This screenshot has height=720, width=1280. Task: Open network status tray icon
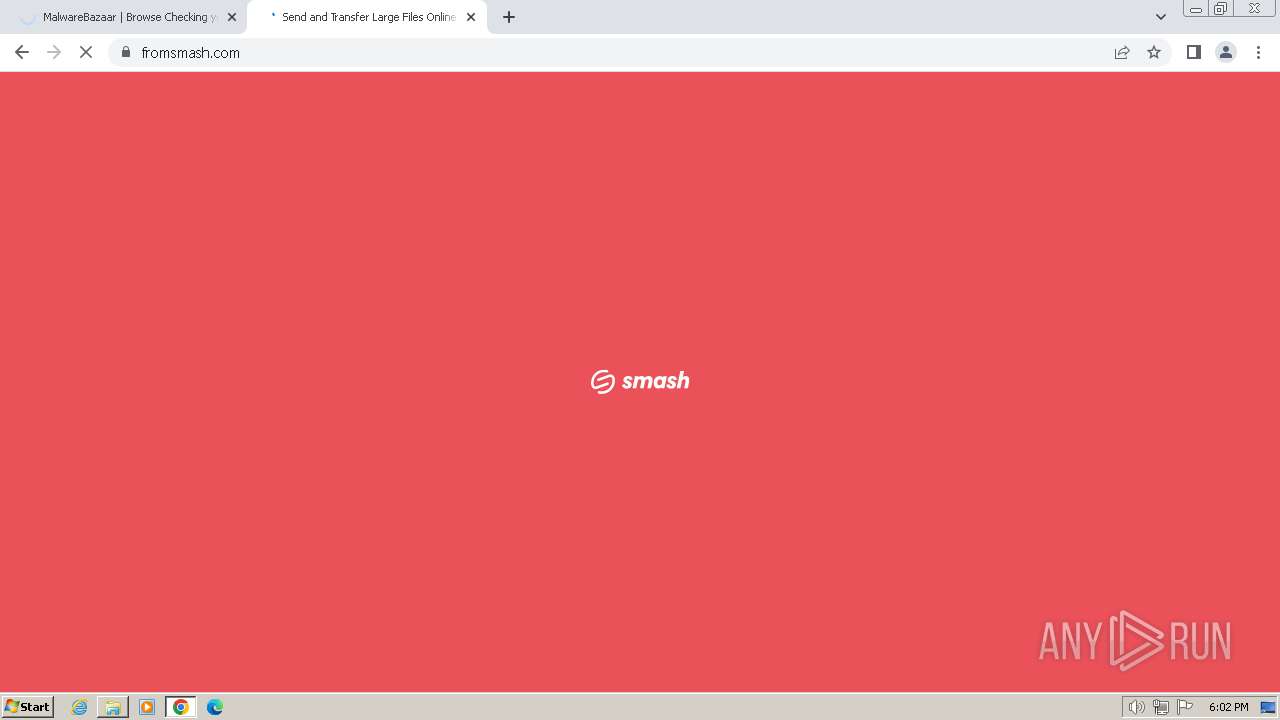(1161, 707)
